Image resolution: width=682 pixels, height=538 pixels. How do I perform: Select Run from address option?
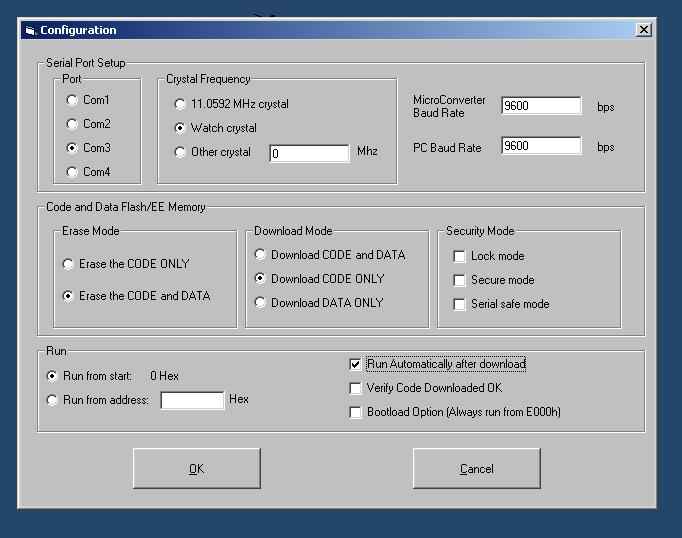click(52, 400)
